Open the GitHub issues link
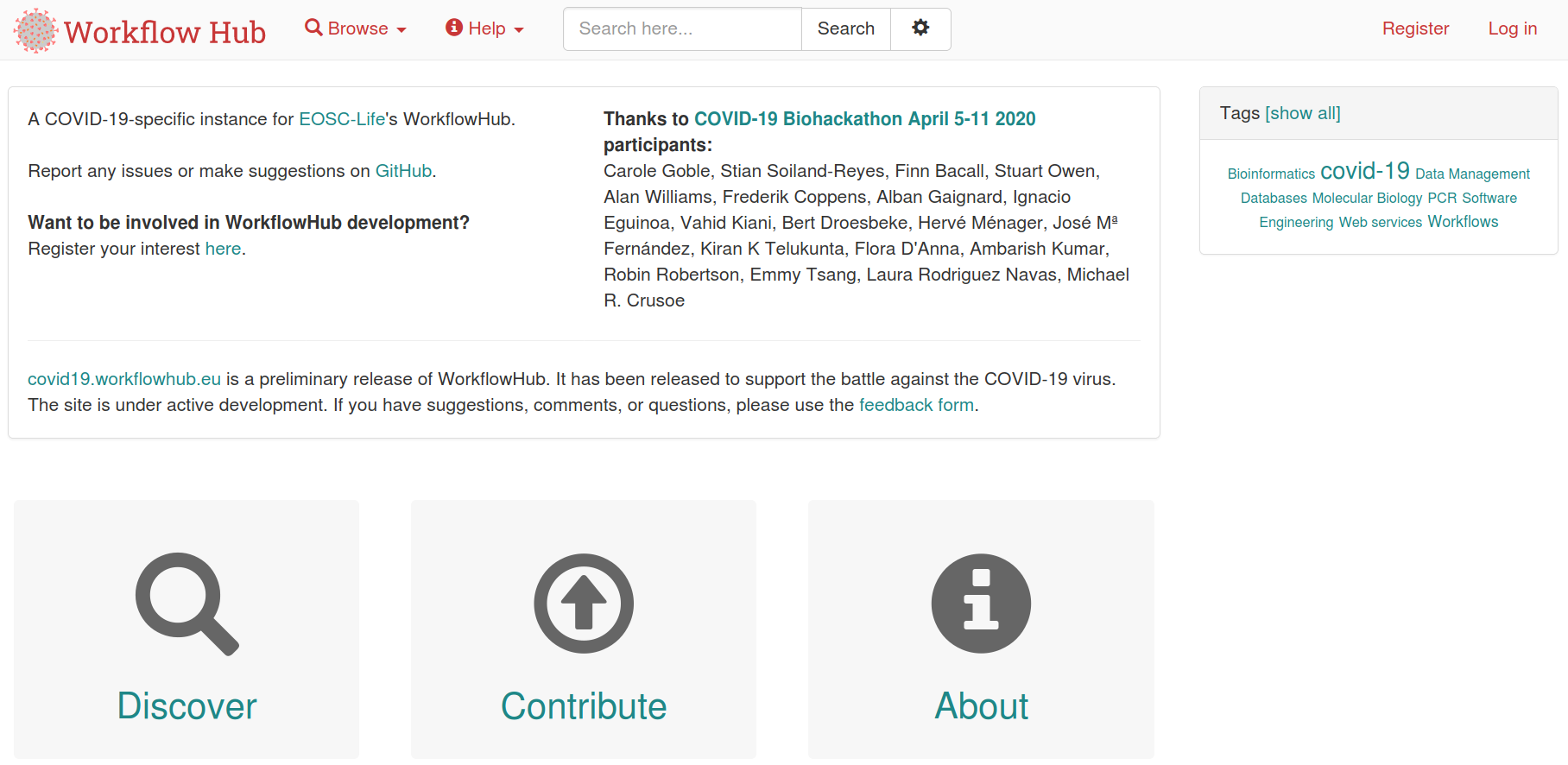The width and height of the screenshot is (1568, 765). tap(403, 171)
